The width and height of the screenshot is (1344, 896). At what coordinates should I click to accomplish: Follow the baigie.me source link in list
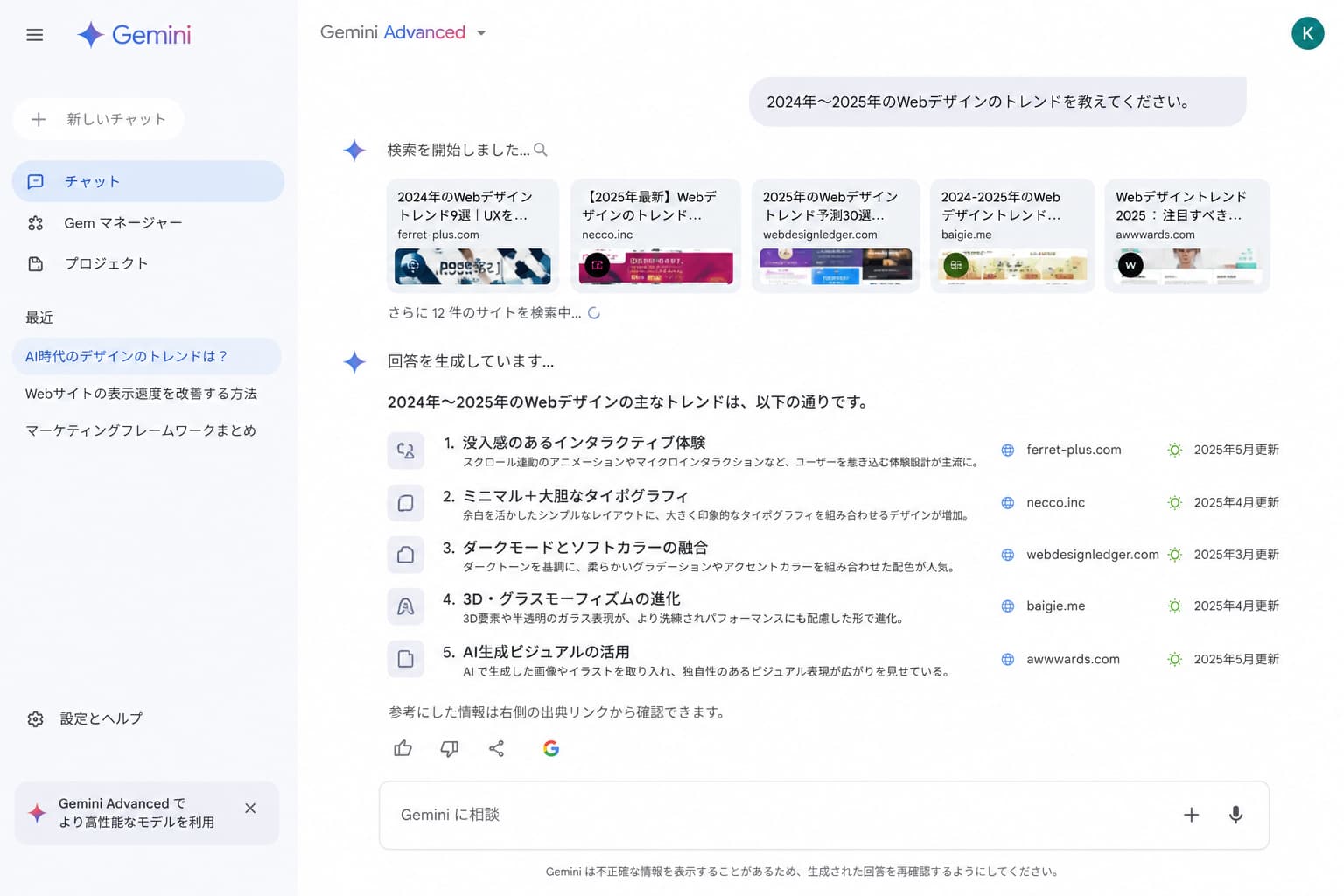(x=1055, y=605)
